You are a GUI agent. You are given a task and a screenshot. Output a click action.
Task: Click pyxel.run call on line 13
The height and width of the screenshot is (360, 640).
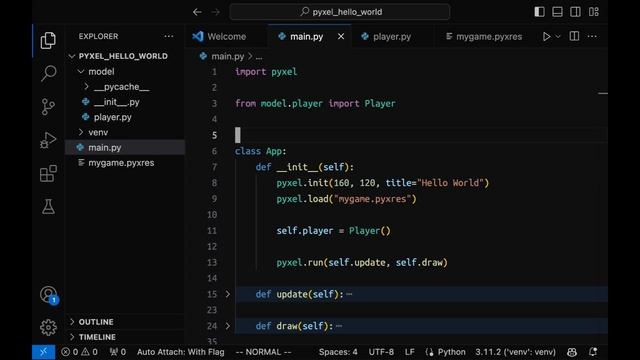pos(362,262)
